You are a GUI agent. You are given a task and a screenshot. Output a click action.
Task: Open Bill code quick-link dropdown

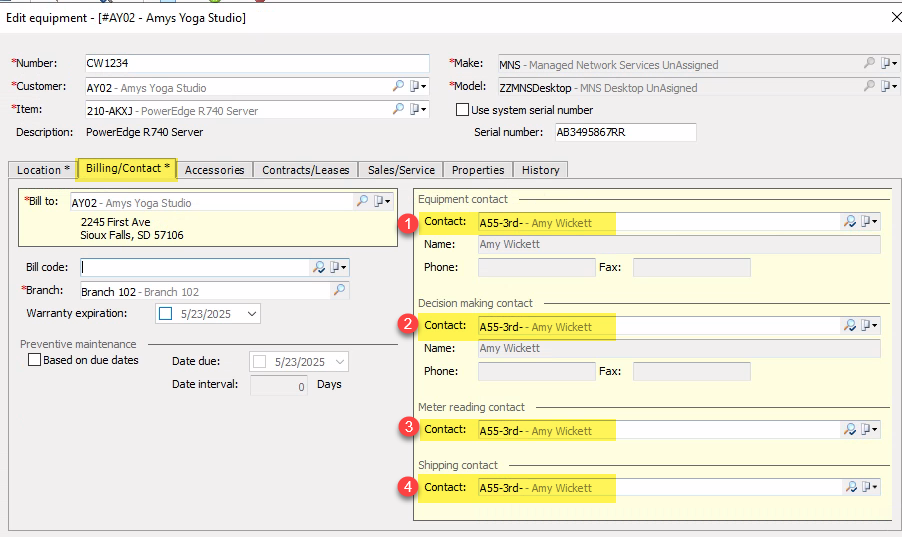[338, 267]
